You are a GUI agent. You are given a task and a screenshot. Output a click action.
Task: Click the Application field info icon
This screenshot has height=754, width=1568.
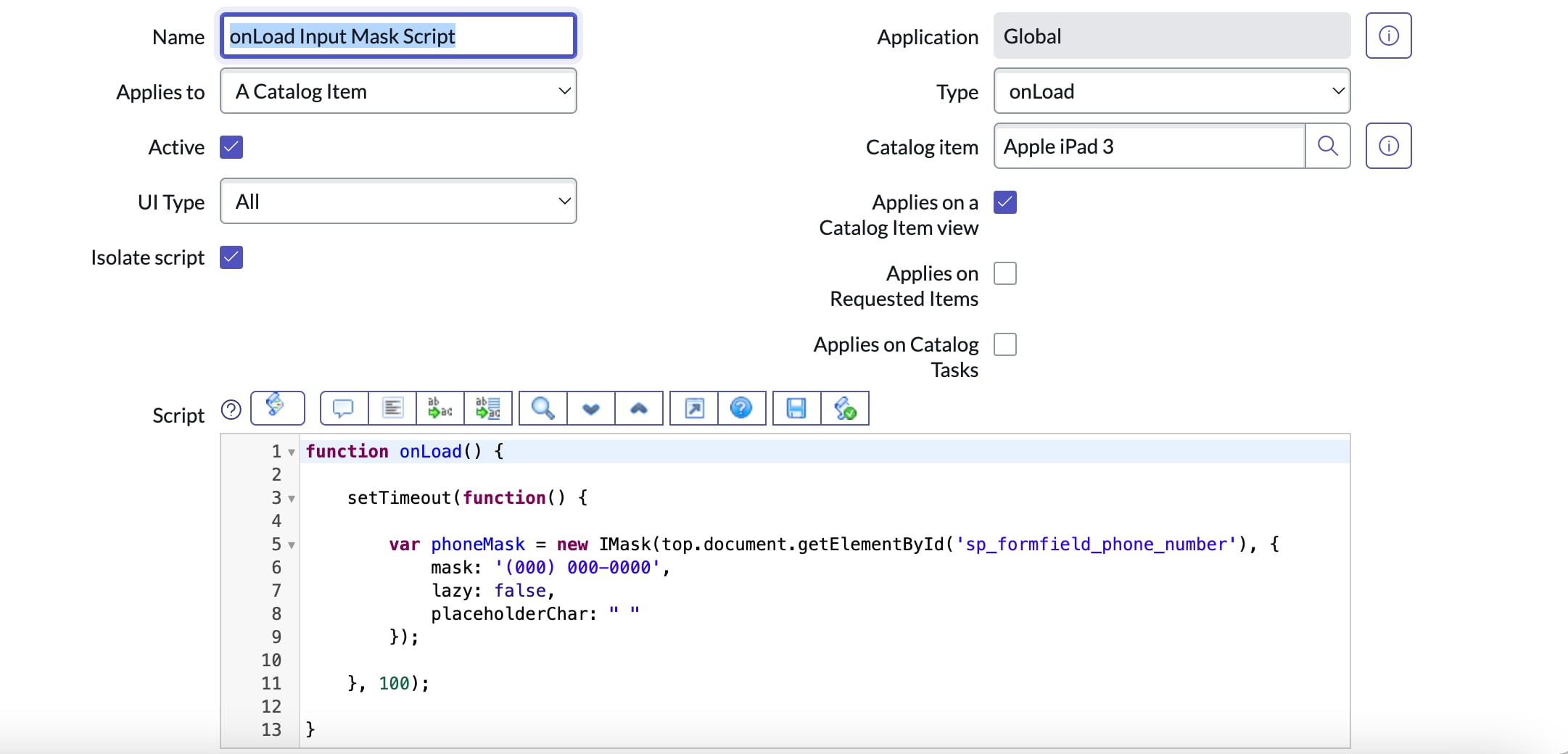[1388, 36]
